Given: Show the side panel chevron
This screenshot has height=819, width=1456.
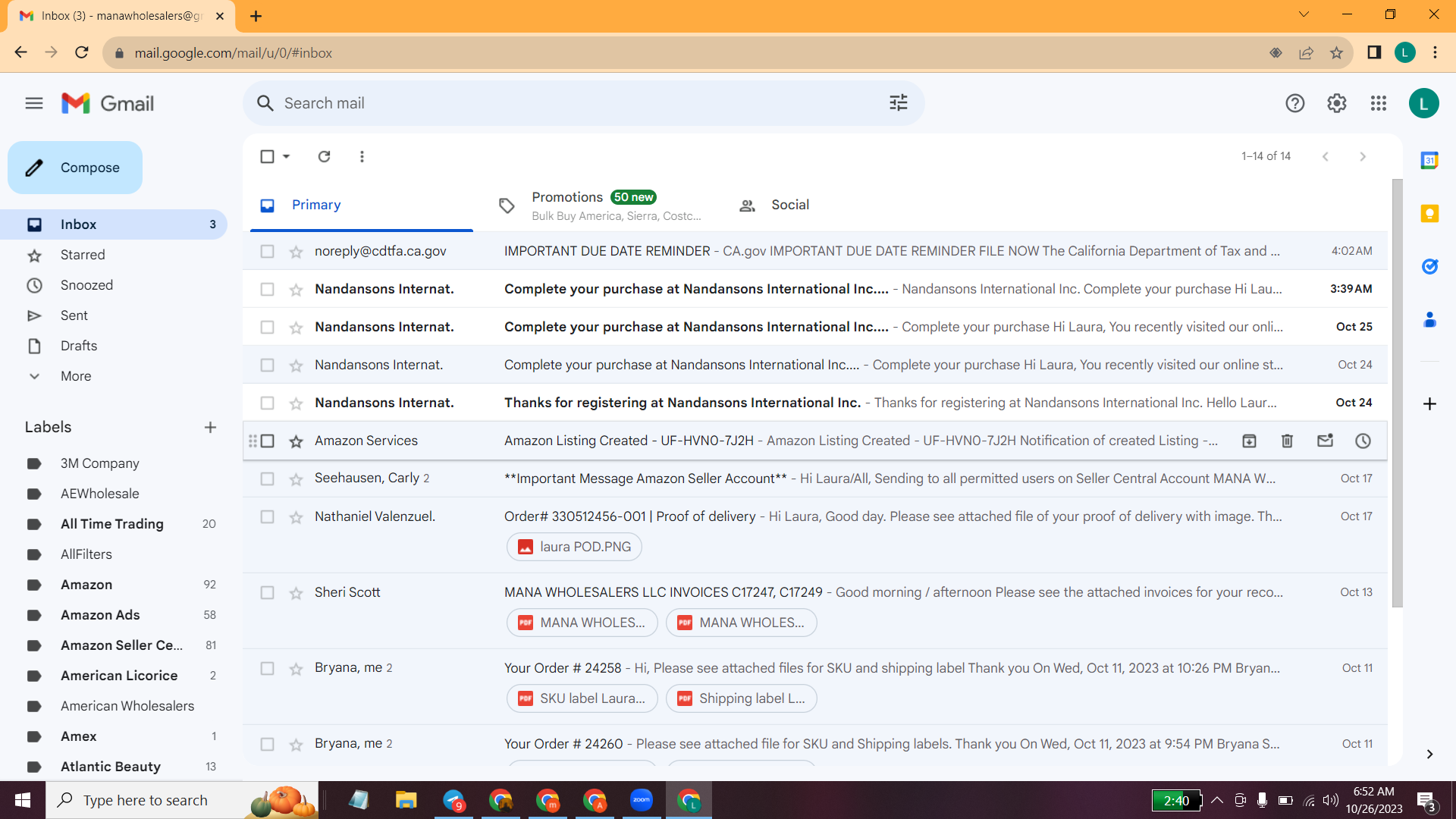Looking at the screenshot, I should [1429, 754].
